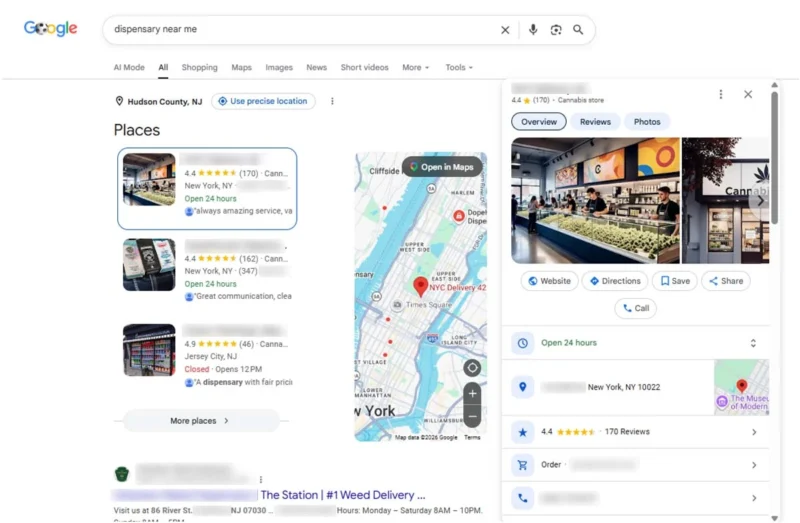Select the Photos panel tab

click(x=647, y=122)
